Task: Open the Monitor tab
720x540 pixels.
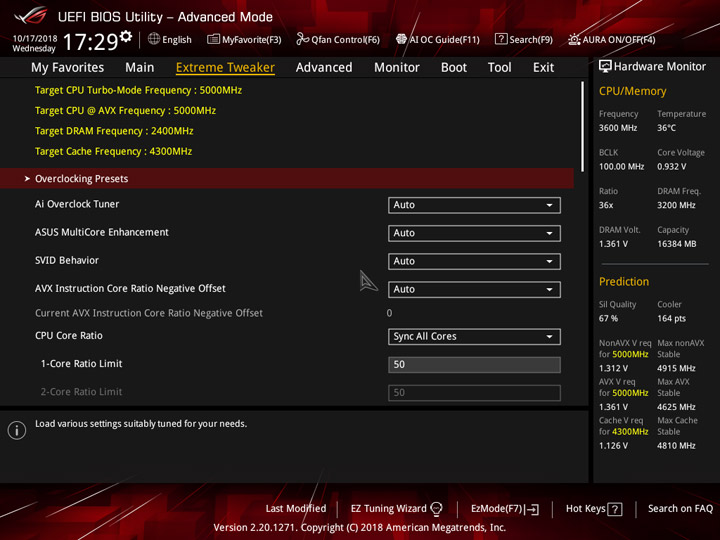Action: coord(397,68)
